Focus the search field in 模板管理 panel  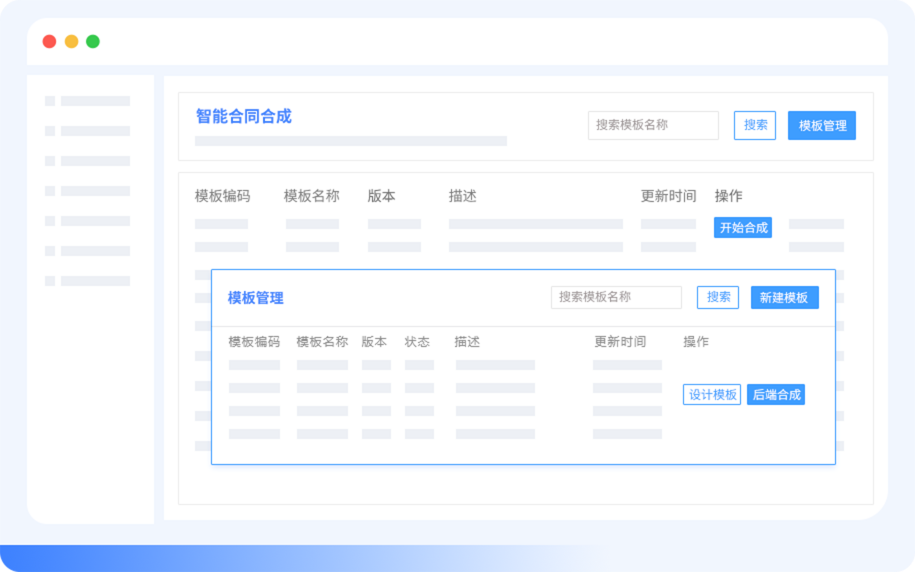pos(615,297)
